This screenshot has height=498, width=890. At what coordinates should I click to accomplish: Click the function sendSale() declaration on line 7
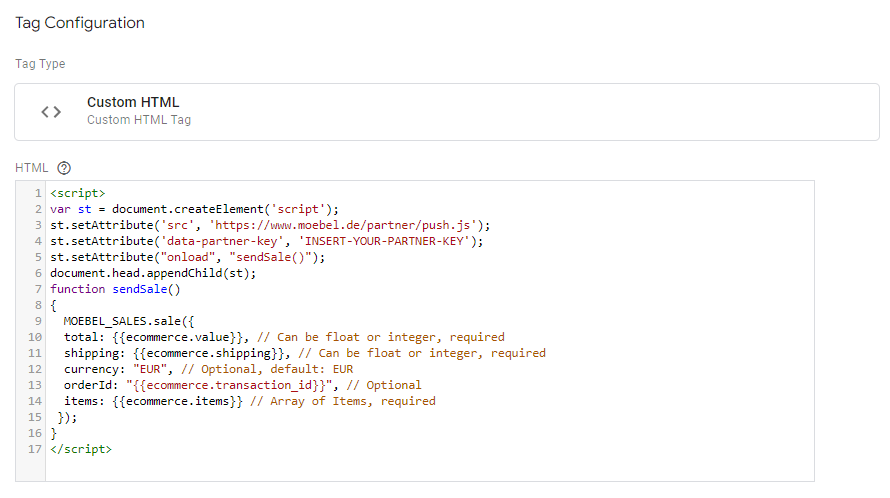[x=115, y=289]
